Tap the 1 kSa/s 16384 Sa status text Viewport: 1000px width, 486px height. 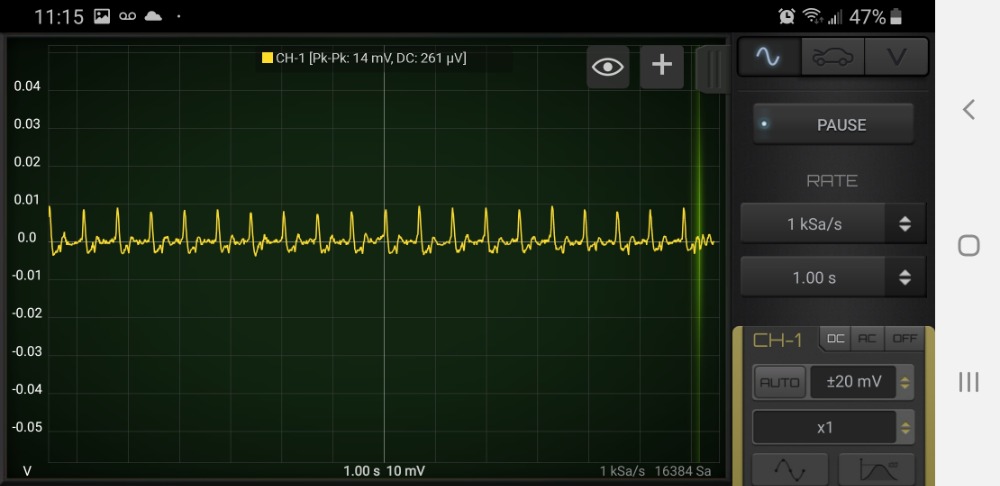point(655,471)
